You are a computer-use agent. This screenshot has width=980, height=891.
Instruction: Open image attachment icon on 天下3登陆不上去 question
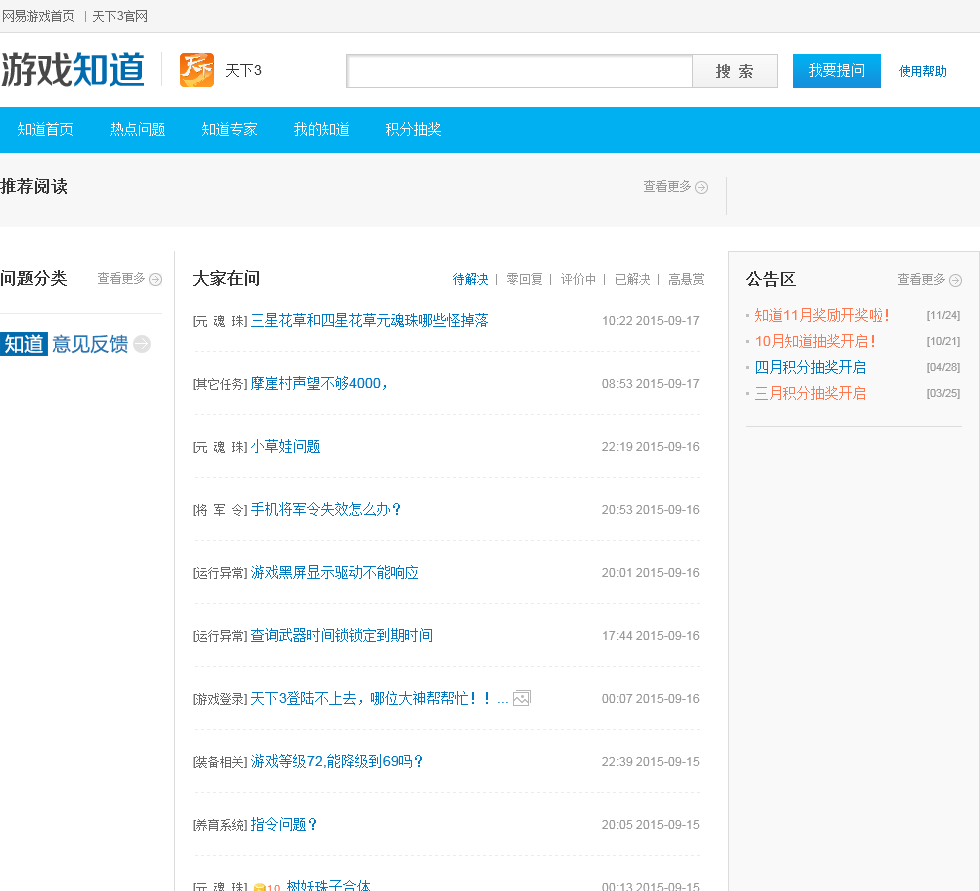tap(521, 698)
